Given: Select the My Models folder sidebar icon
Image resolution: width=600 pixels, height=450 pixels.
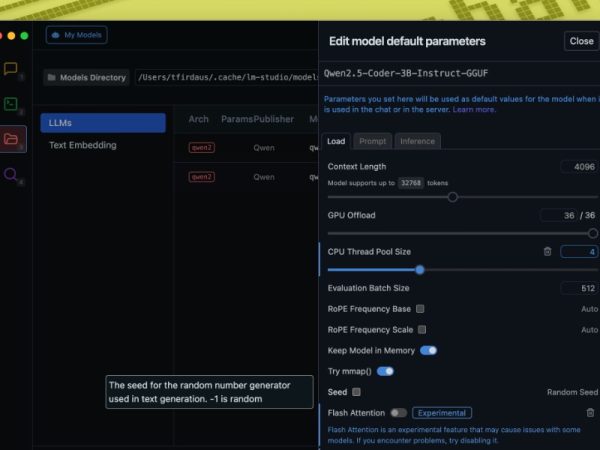Looking at the screenshot, I should [11, 139].
